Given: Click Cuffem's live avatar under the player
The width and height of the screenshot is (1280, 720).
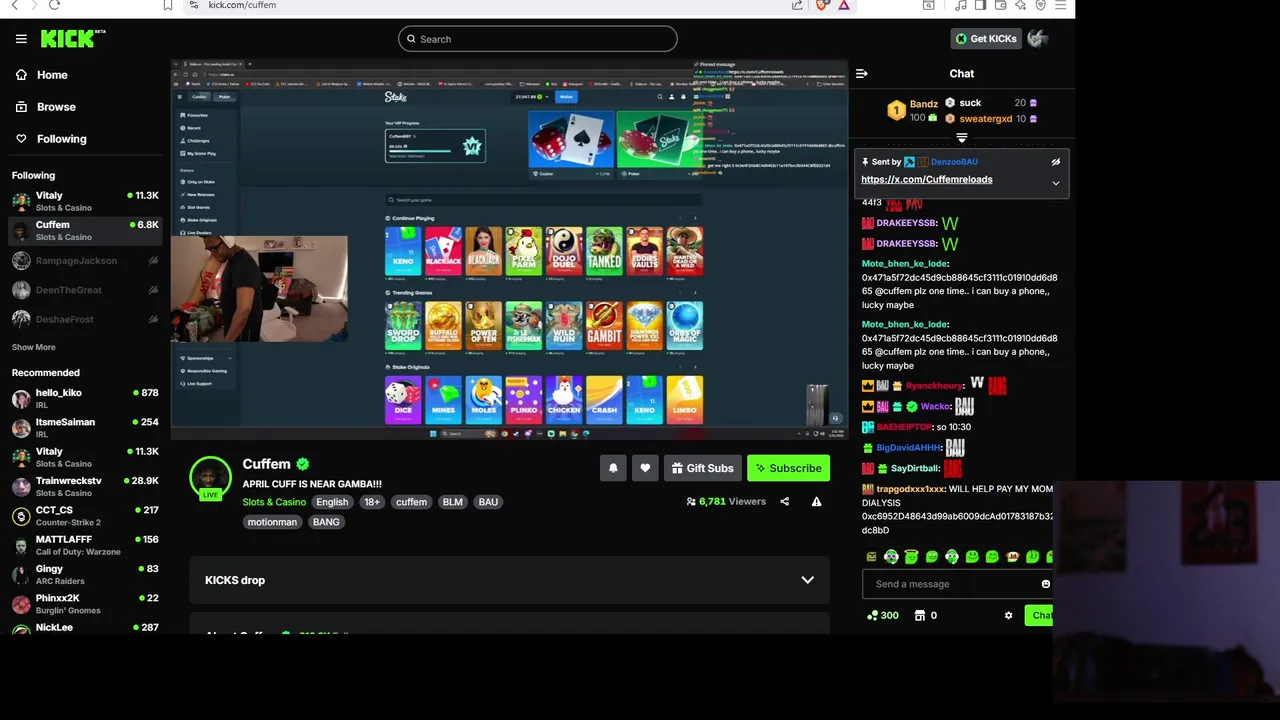Looking at the screenshot, I should pos(211,479).
